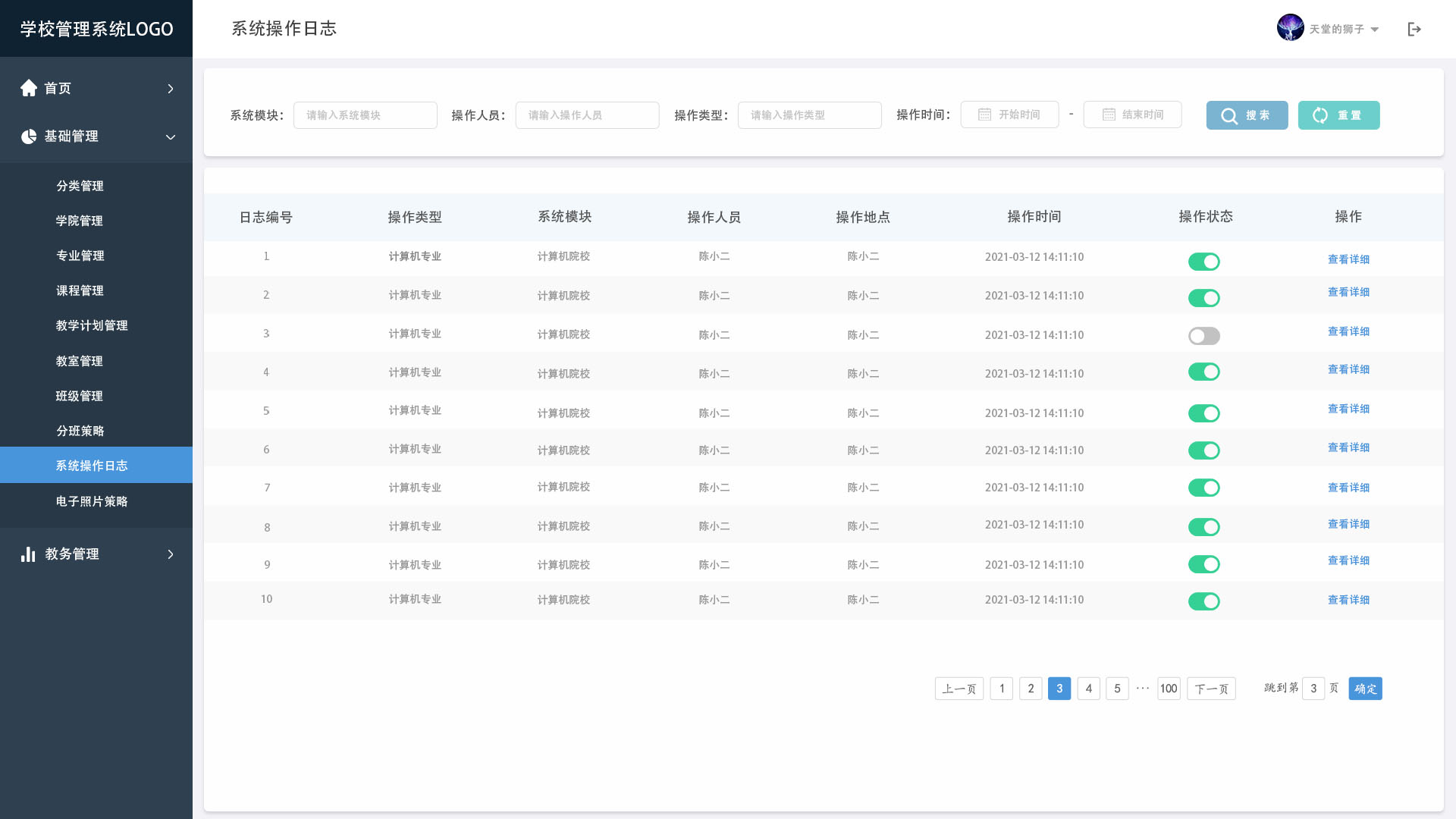The width and height of the screenshot is (1456, 819).
Task: Click the calendar icon in 结束时间 field
Action: click(1109, 115)
